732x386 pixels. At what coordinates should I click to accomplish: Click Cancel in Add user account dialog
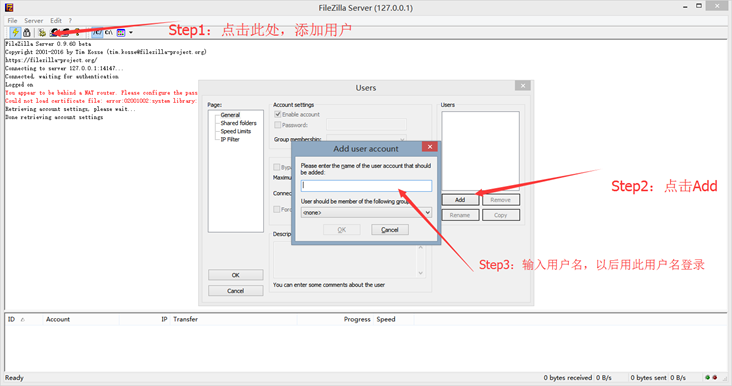tap(390, 230)
